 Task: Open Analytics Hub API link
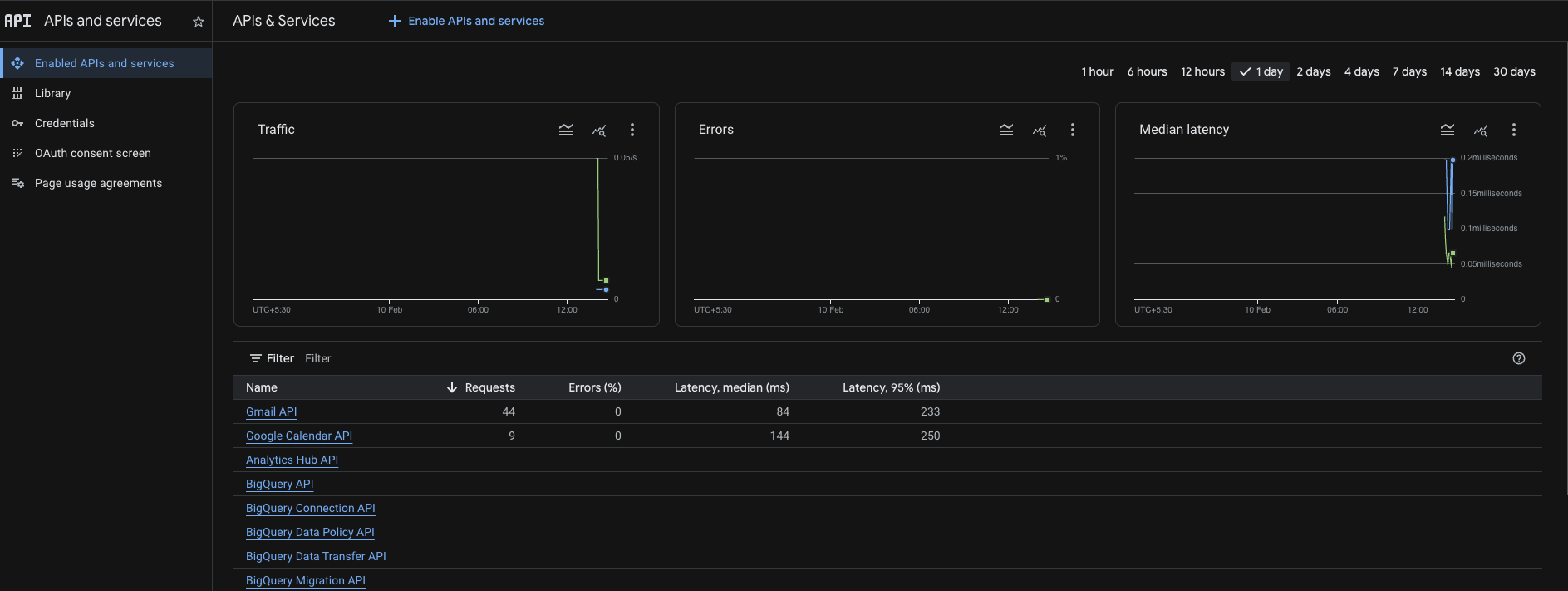click(x=292, y=460)
